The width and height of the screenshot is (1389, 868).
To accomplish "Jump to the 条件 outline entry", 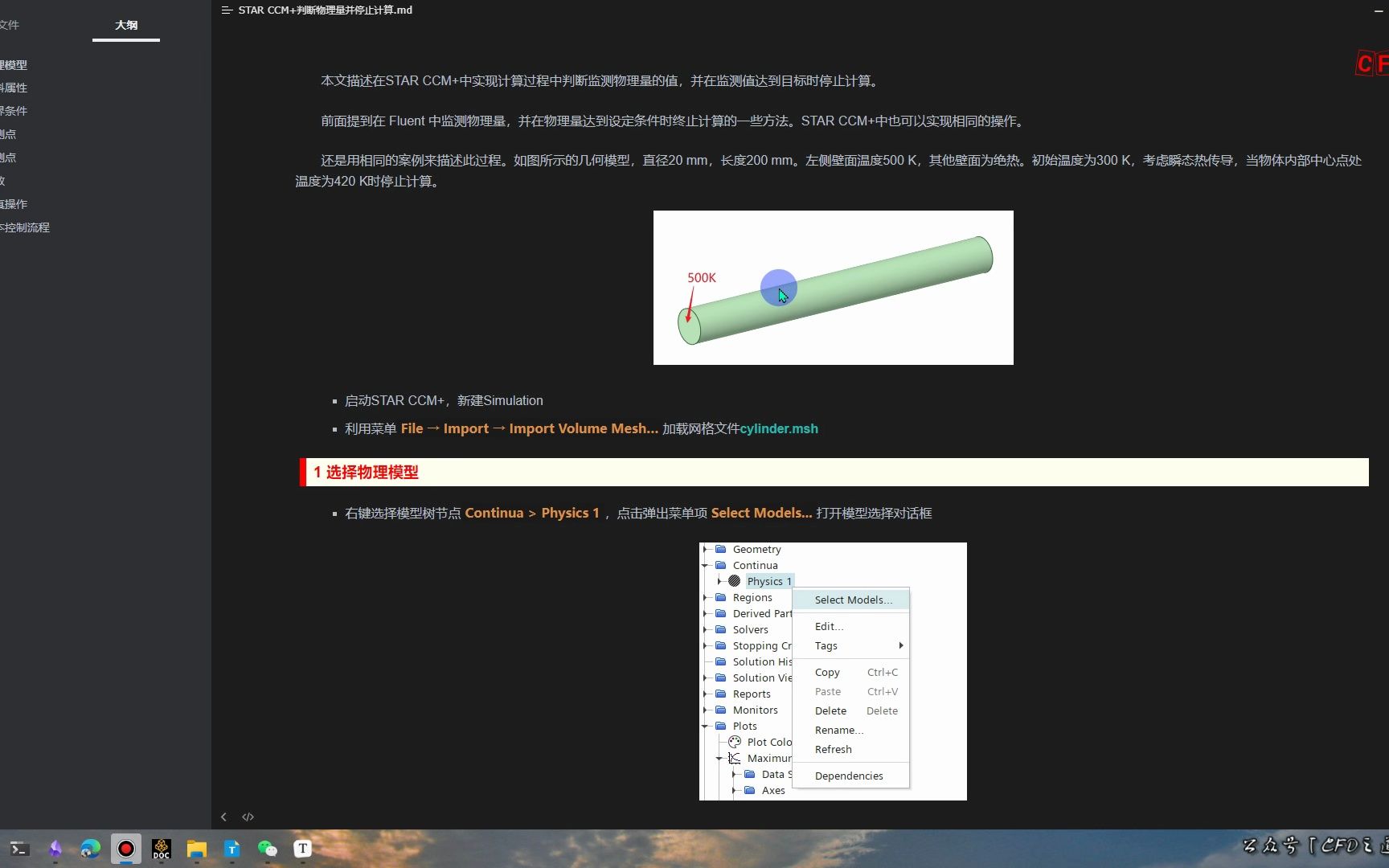I will 14,111.
